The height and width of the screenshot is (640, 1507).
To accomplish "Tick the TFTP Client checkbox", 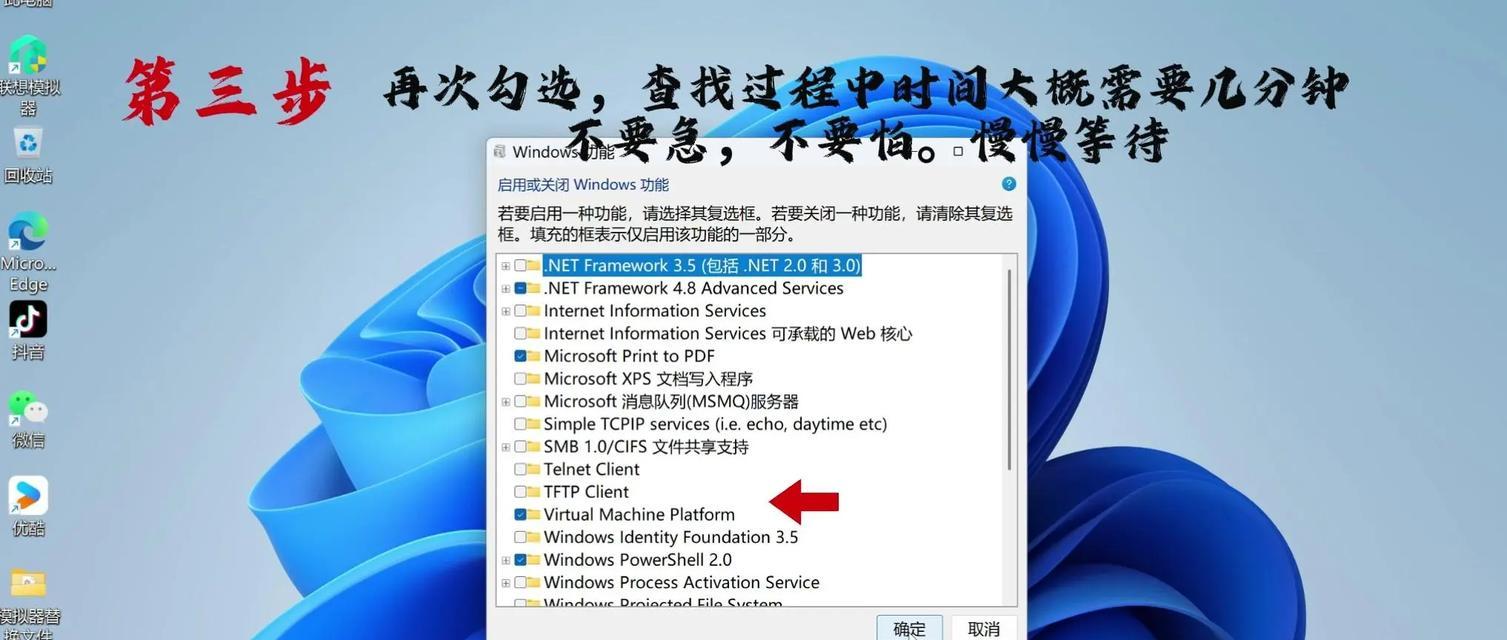I will point(521,492).
